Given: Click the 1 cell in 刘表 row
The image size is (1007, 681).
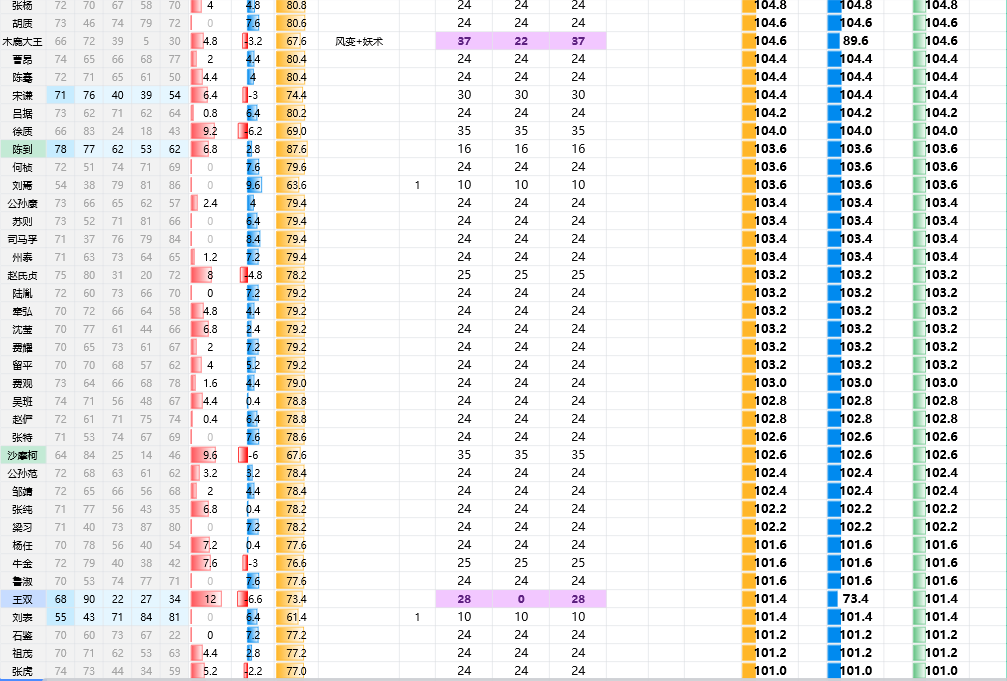Looking at the screenshot, I should tap(417, 617).
